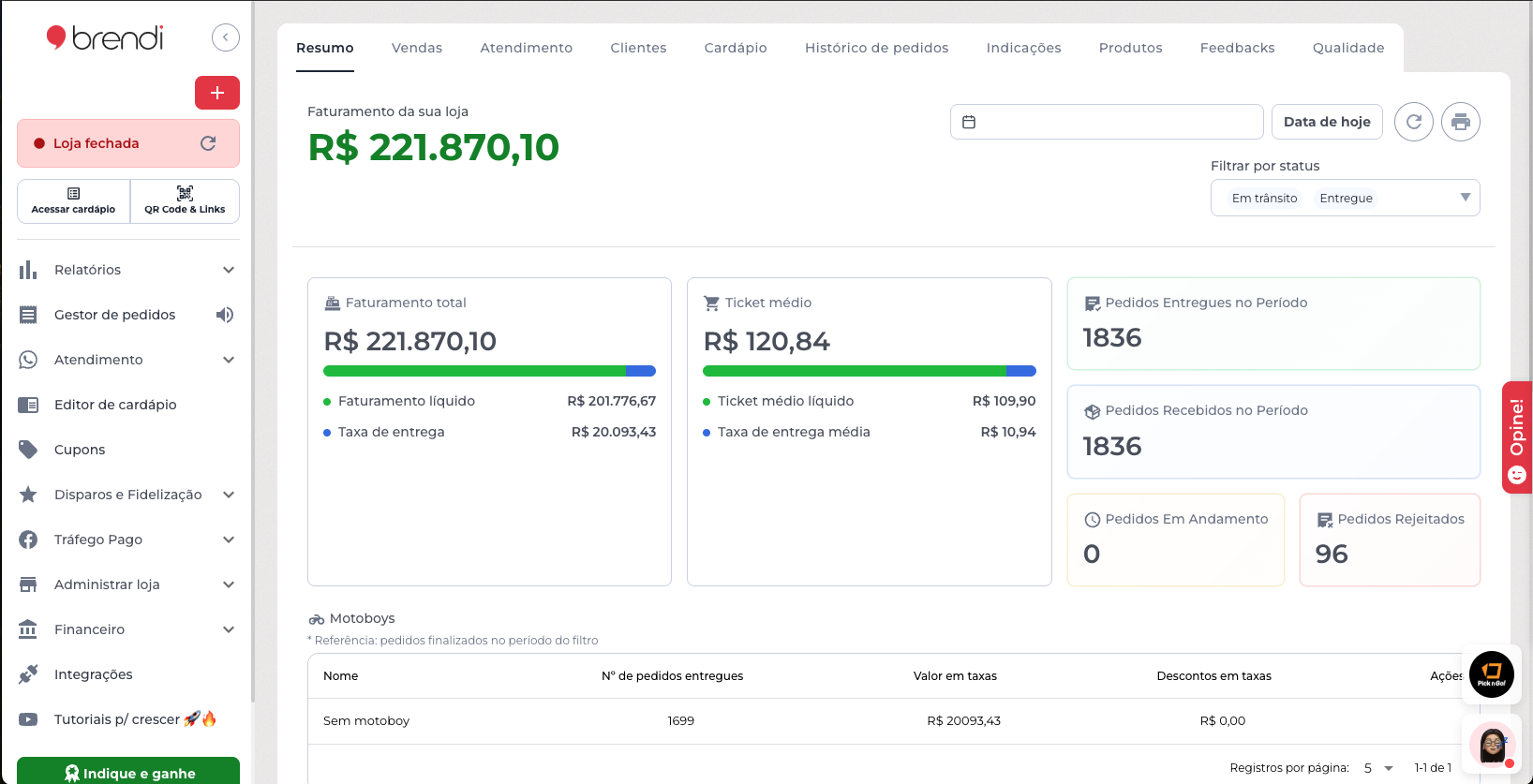Click the Ticket médio progress bar
This screenshot has height=784, width=1533.
(870, 371)
